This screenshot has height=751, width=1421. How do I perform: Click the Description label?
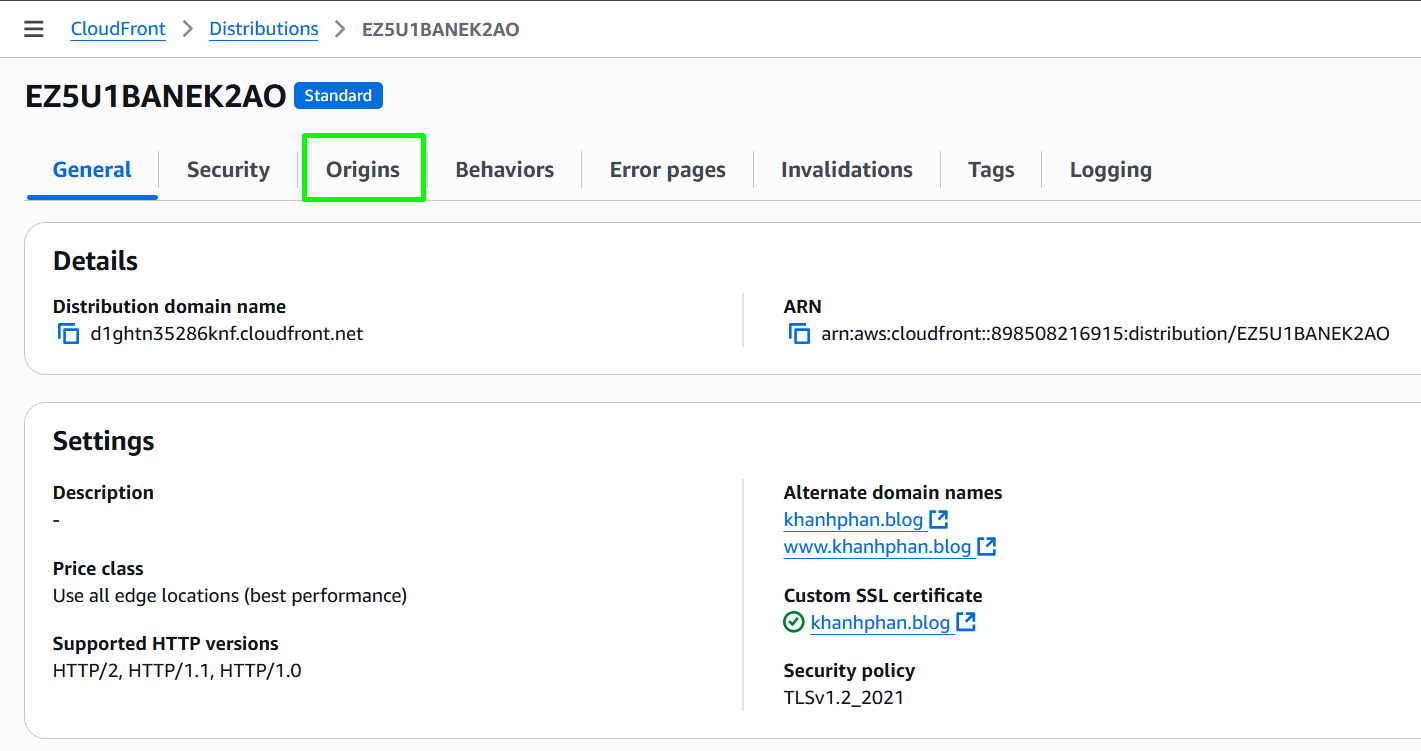coord(103,493)
